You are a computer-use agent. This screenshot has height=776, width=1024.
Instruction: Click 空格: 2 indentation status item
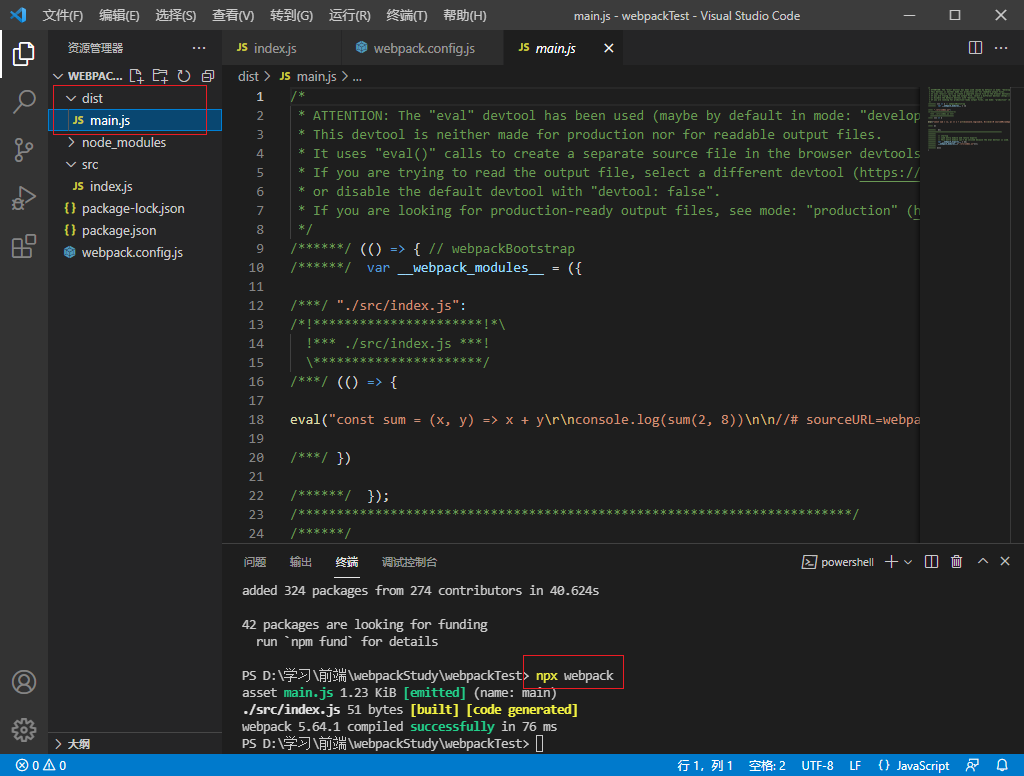pyautogui.click(x=767, y=766)
